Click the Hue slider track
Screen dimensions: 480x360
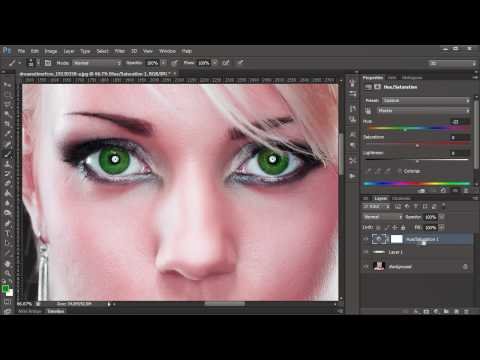[417, 128]
